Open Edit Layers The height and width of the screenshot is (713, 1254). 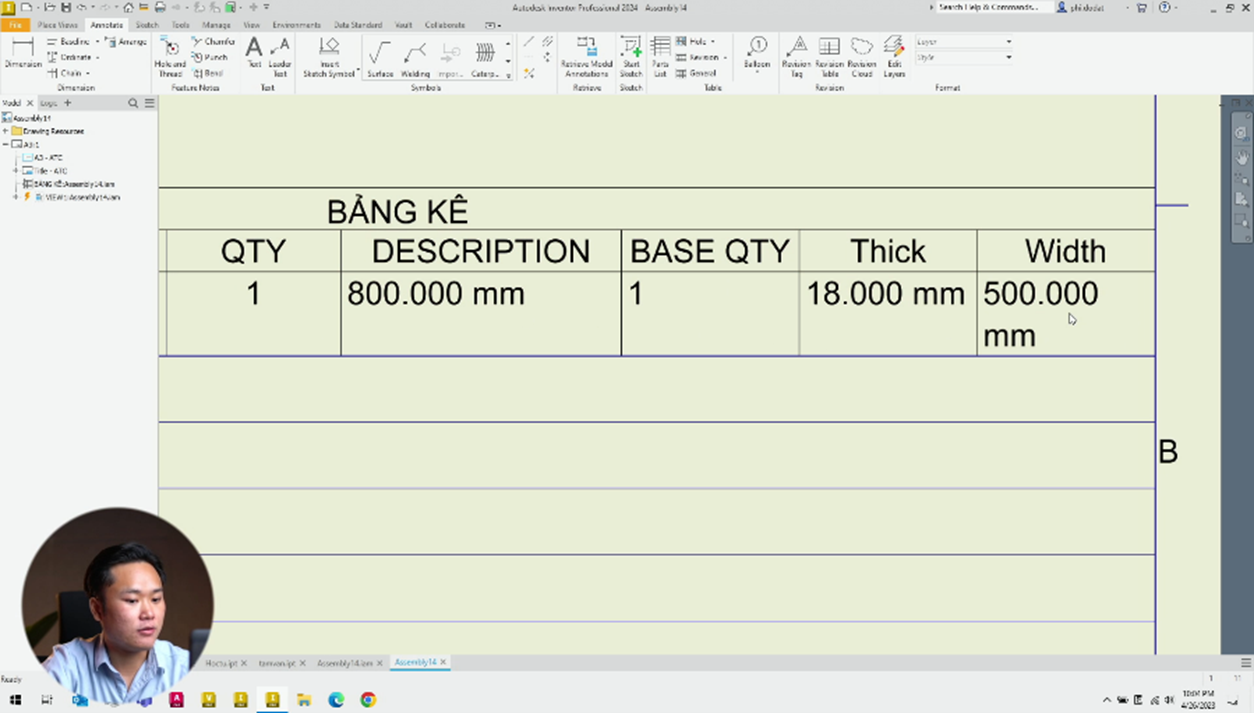[894, 57]
